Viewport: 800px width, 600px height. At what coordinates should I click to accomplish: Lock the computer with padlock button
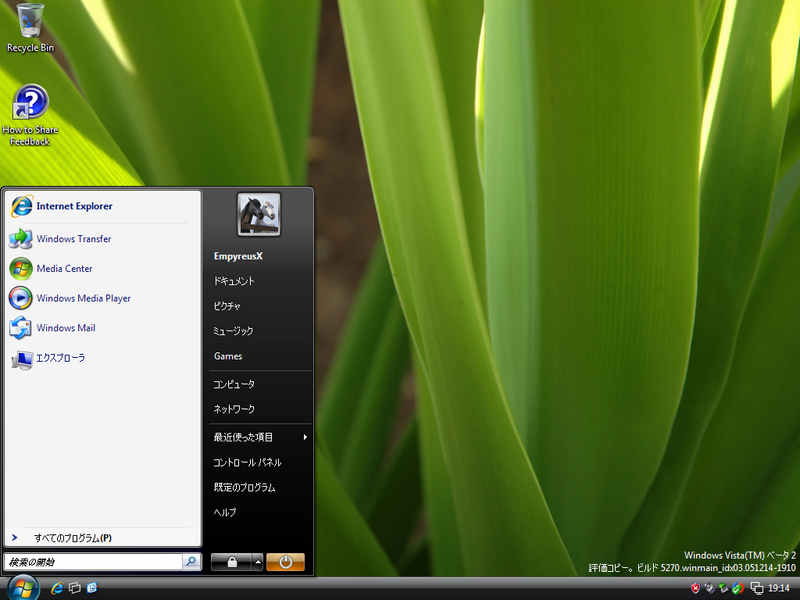(x=232, y=562)
